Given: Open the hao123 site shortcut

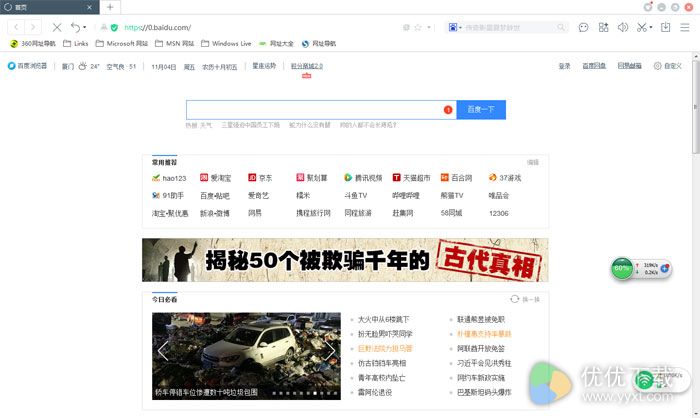Looking at the screenshot, I should pyautogui.click(x=169, y=178).
